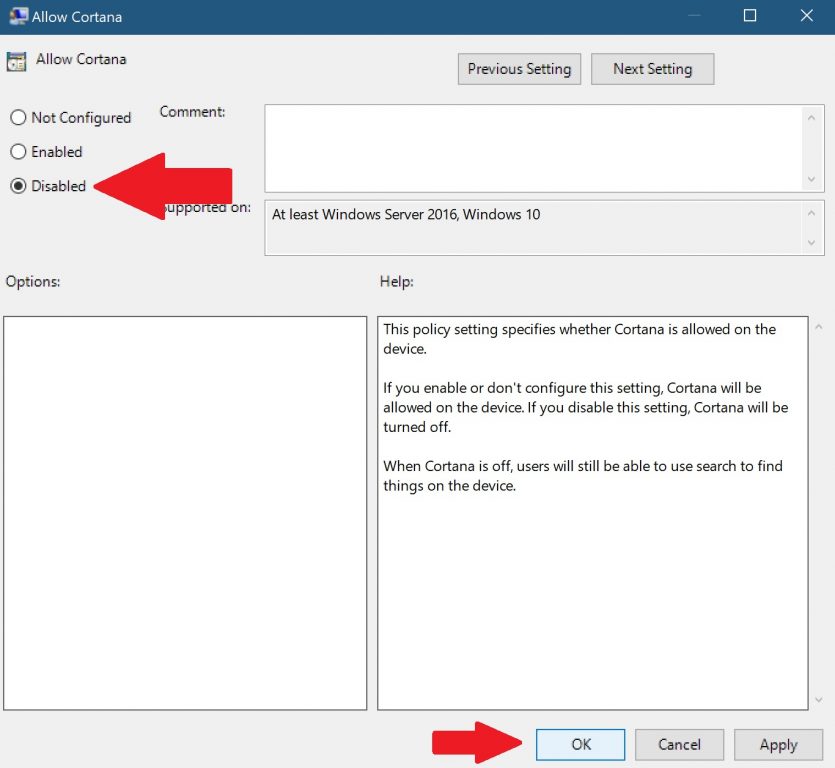Click the Comment box scroll up arrow

[x=811, y=118]
